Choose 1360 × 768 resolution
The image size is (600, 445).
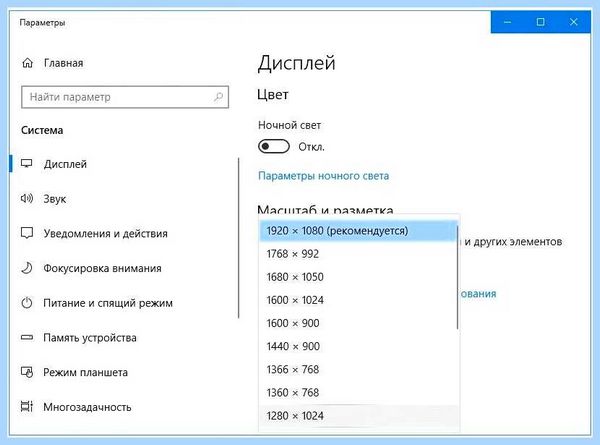(358, 393)
